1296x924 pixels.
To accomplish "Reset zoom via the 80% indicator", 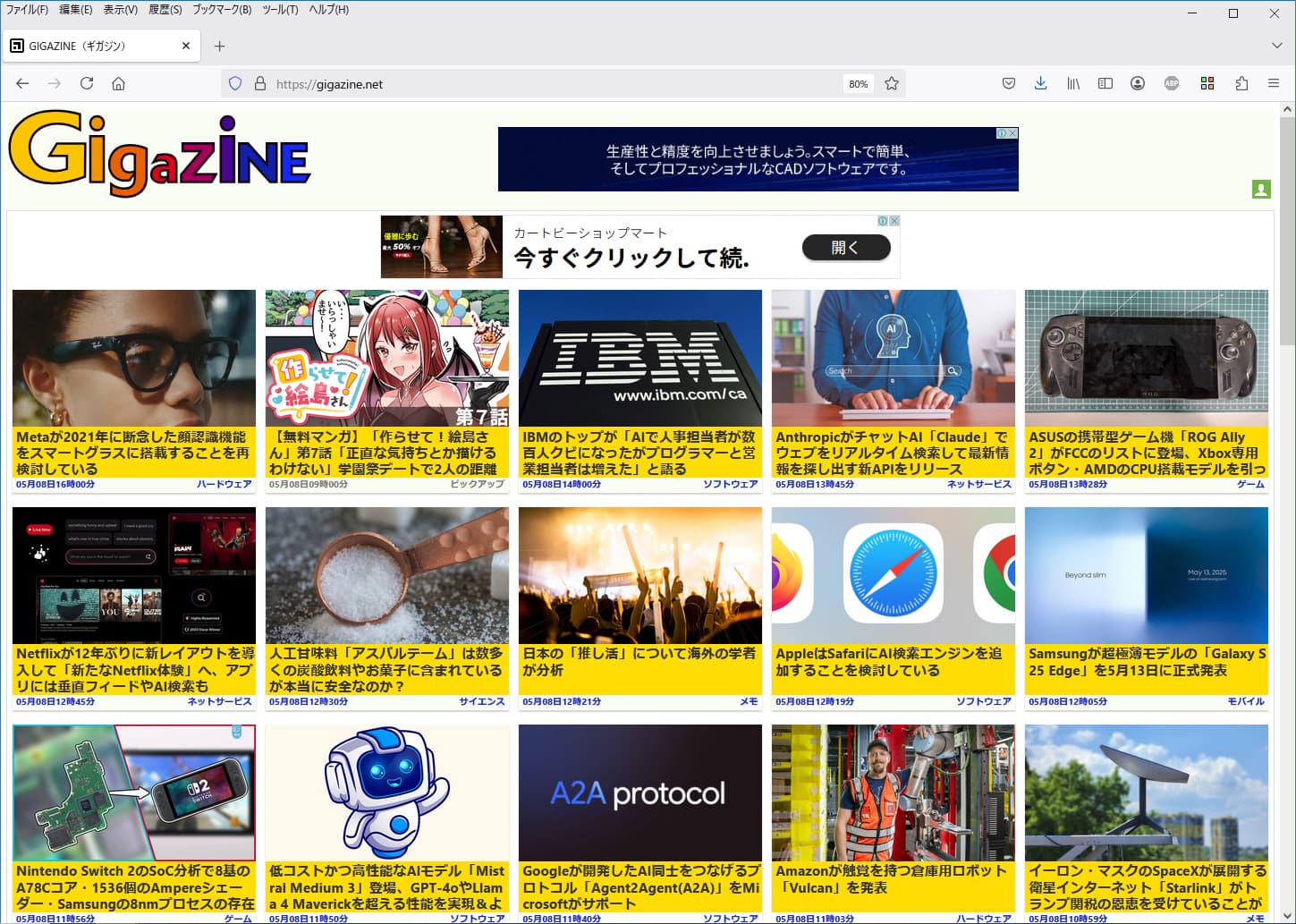I will (858, 84).
